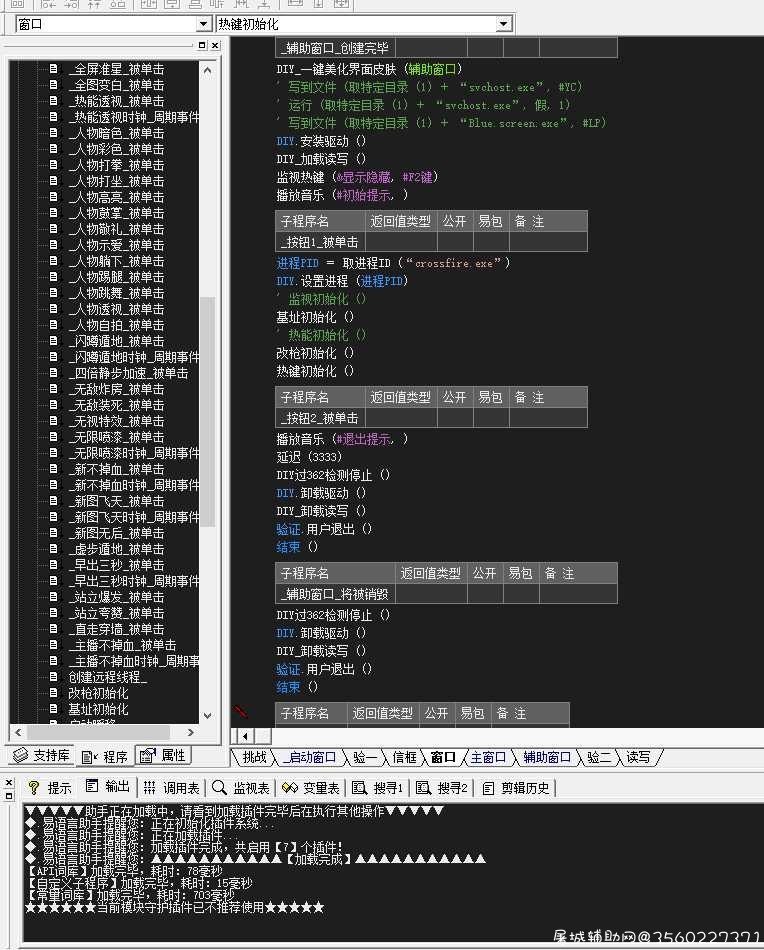Screen dimensions: 764x950
Task: Open the 输出 output tab
Action: 108,786
